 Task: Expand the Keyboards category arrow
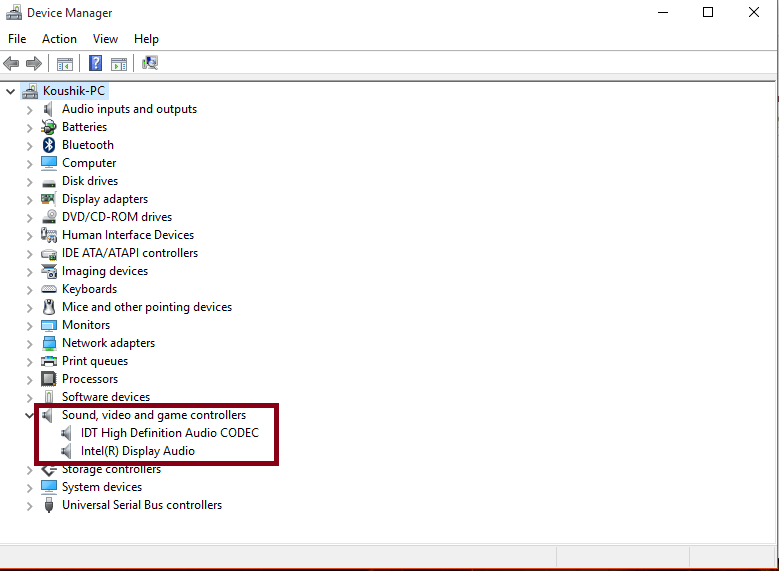(29, 290)
